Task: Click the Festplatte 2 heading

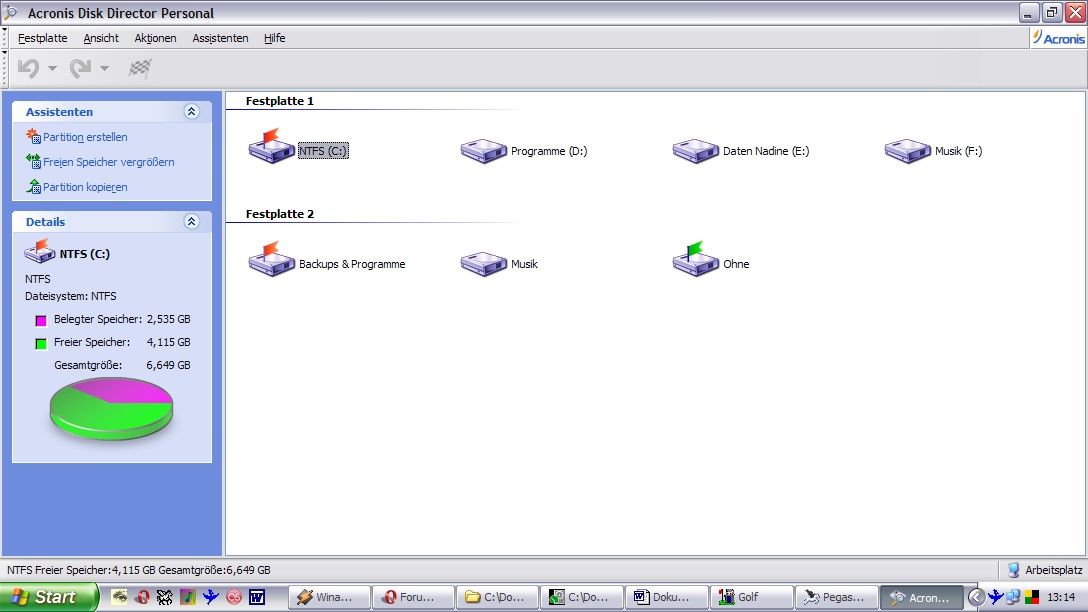Action: (x=280, y=214)
